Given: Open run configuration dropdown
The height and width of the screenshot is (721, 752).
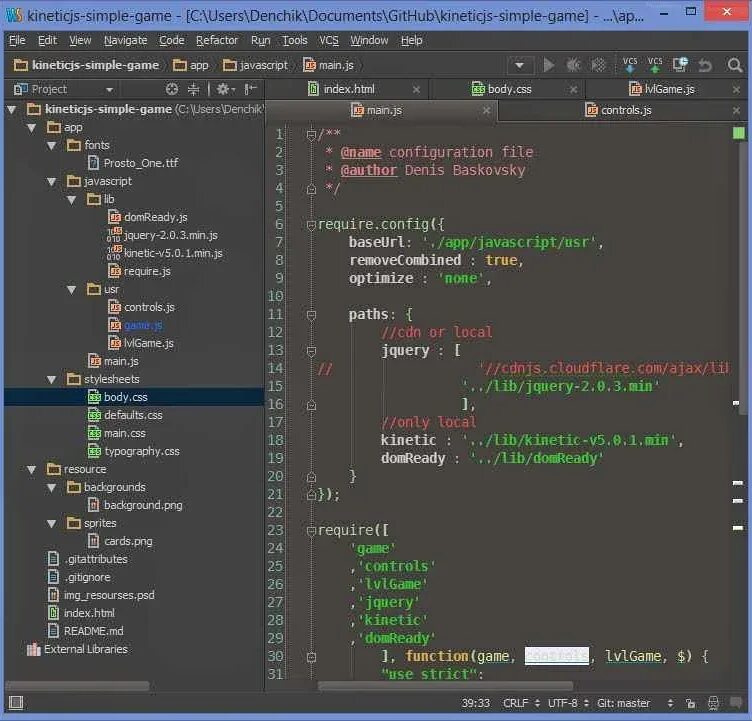Looking at the screenshot, I should pyautogui.click(x=519, y=65).
